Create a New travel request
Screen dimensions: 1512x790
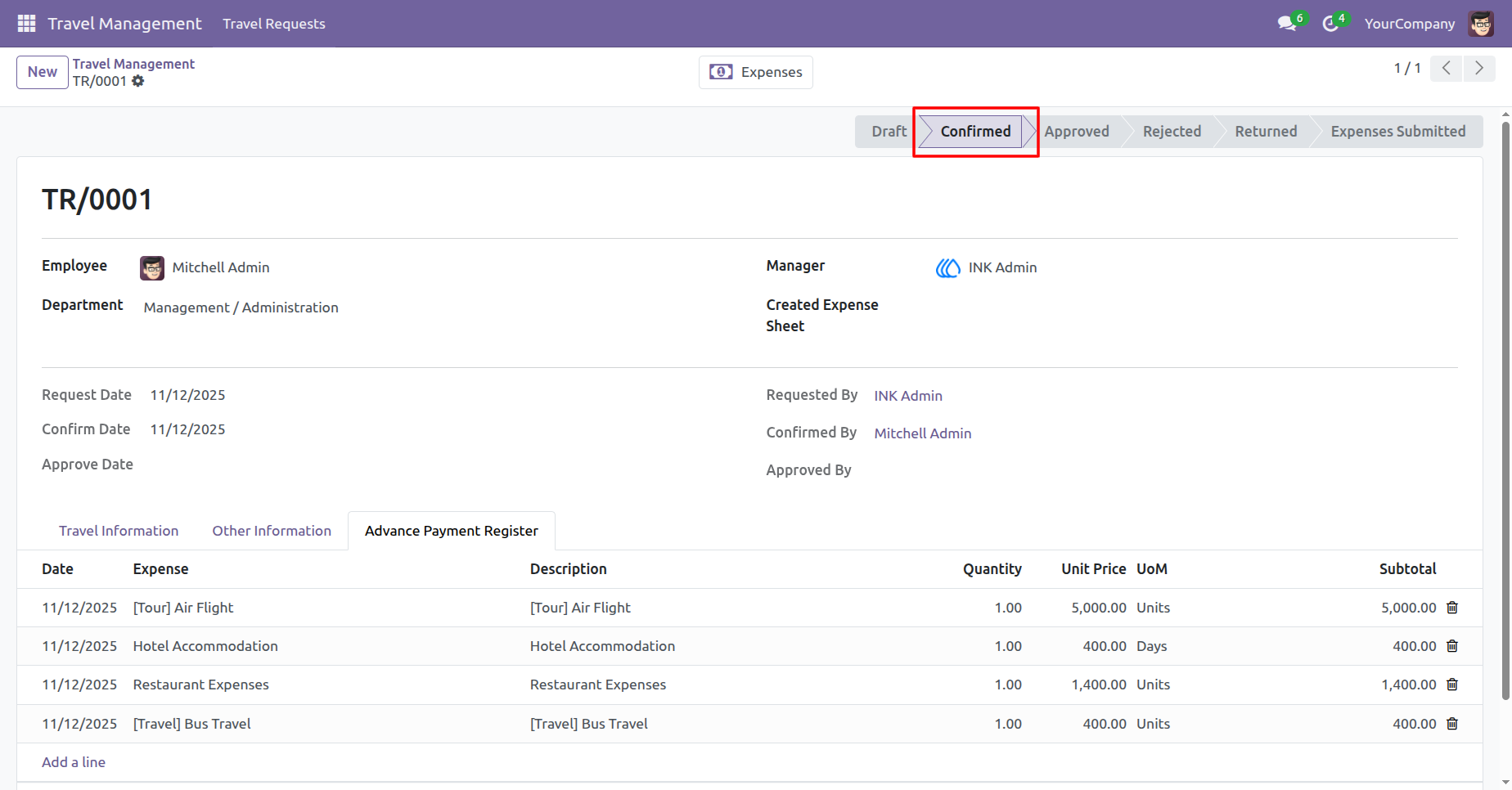[x=43, y=72]
